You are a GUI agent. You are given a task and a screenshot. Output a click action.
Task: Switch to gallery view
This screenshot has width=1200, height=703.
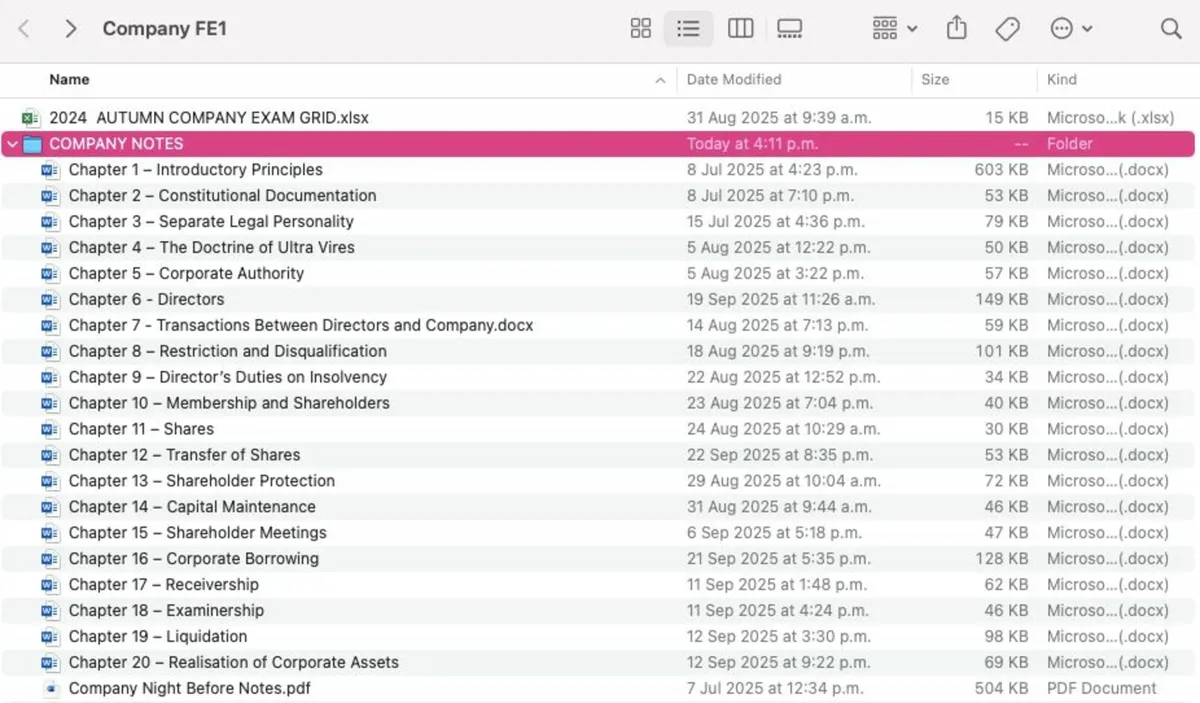click(790, 29)
